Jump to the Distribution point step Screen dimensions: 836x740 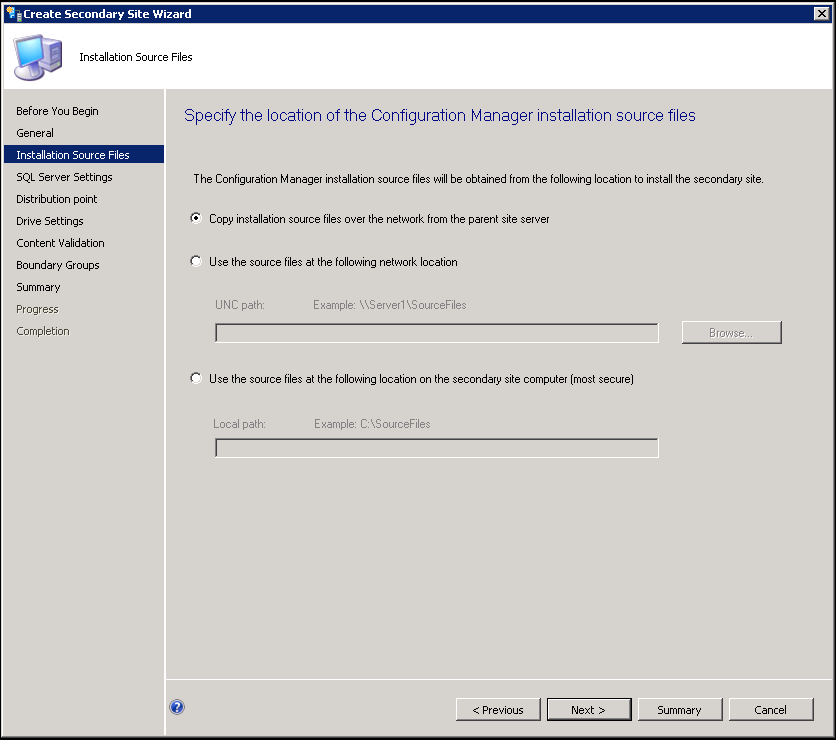57,199
